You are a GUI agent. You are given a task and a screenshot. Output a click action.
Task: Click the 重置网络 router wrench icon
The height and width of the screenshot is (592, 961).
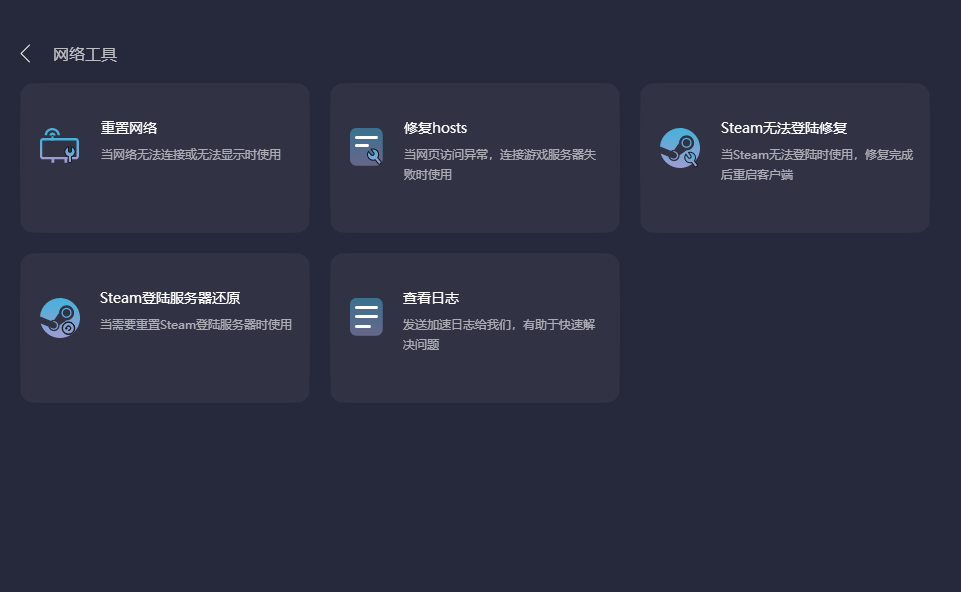[59, 146]
